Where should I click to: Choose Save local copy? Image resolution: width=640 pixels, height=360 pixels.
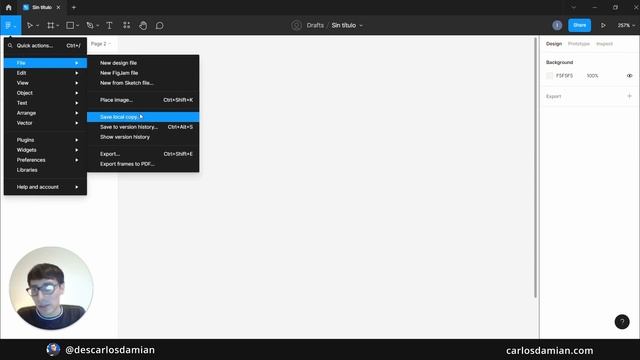(x=143, y=117)
